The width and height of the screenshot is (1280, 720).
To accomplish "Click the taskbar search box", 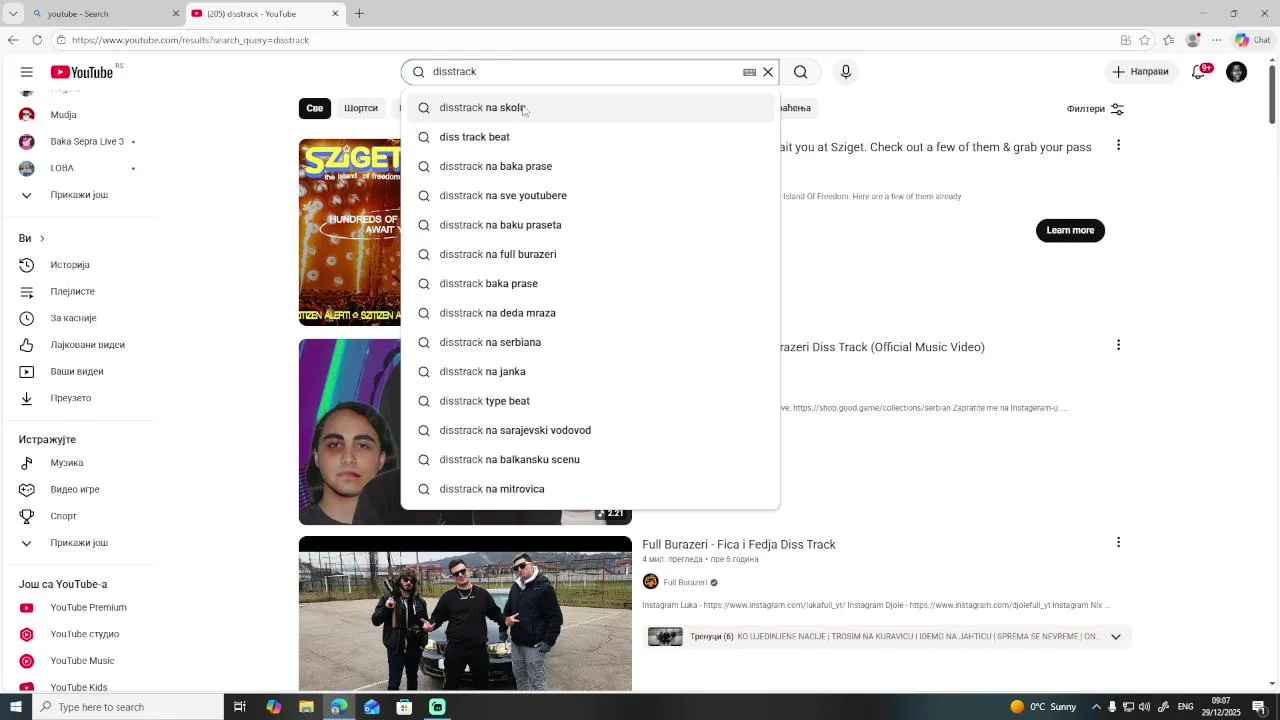I will [x=128, y=707].
